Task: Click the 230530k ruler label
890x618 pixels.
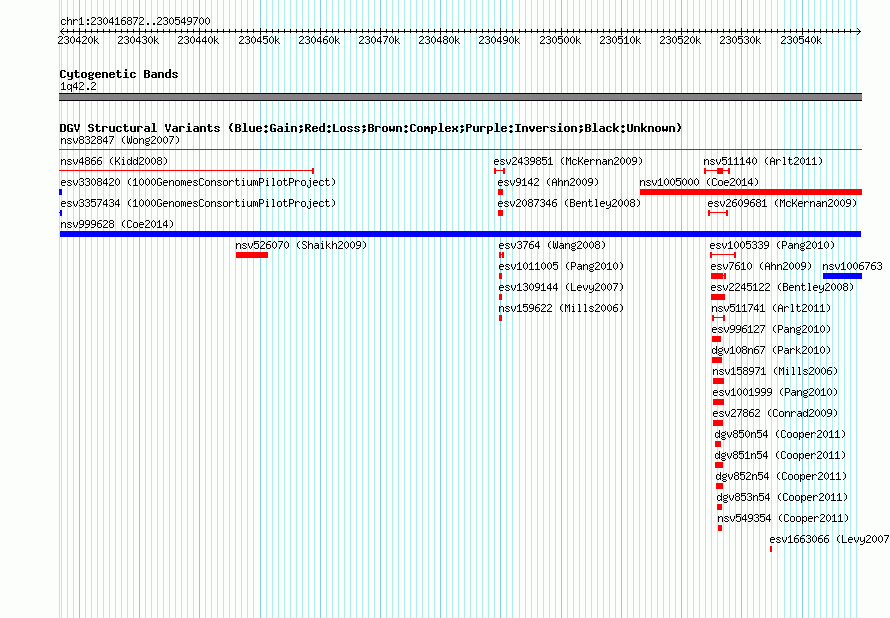Action: [740, 40]
